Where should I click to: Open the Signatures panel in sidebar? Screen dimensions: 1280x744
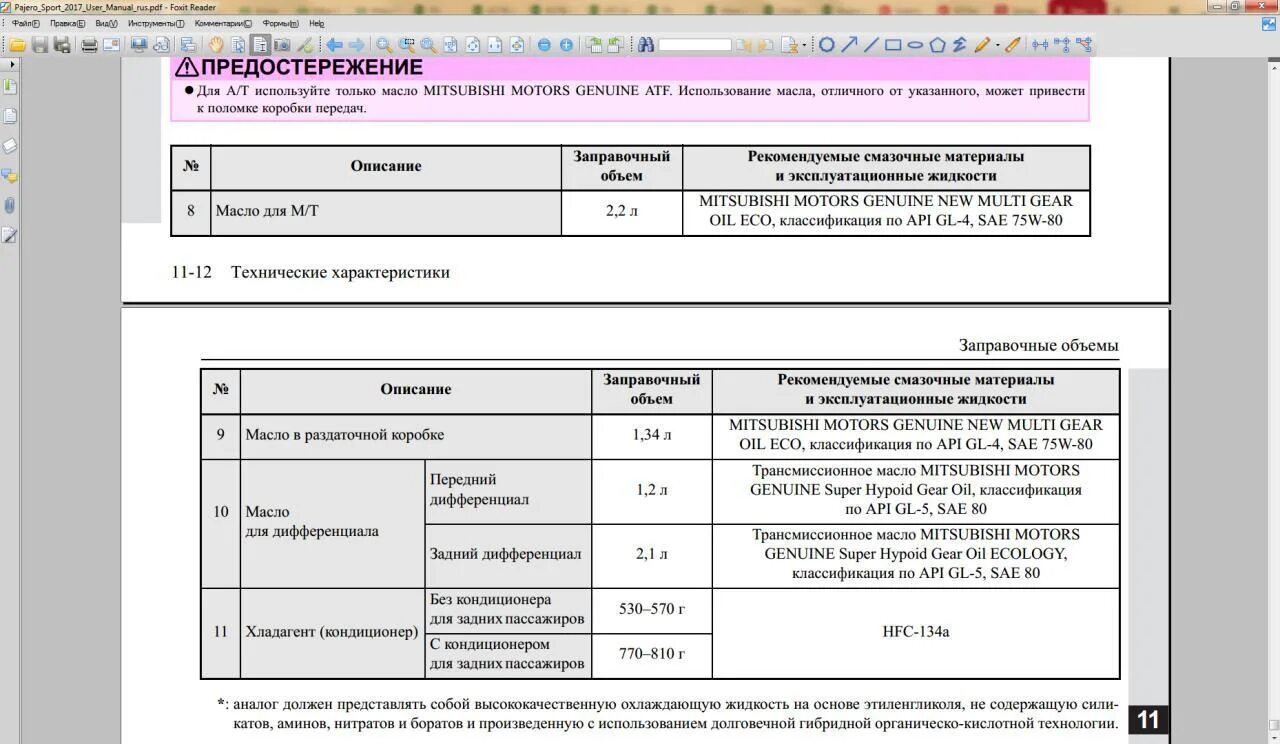pos(10,236)
